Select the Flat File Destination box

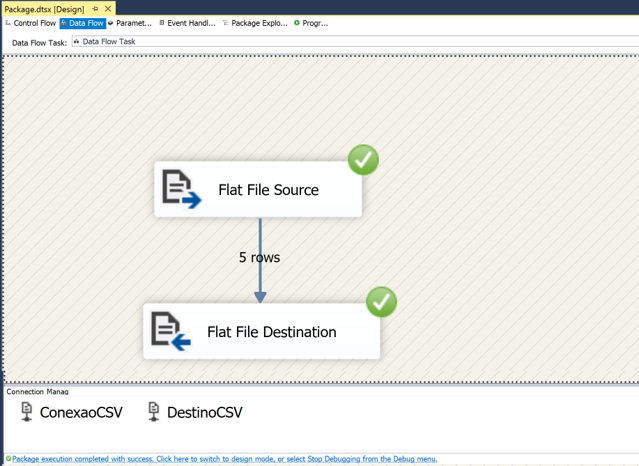pyautogui.click(x=262, y=331)
